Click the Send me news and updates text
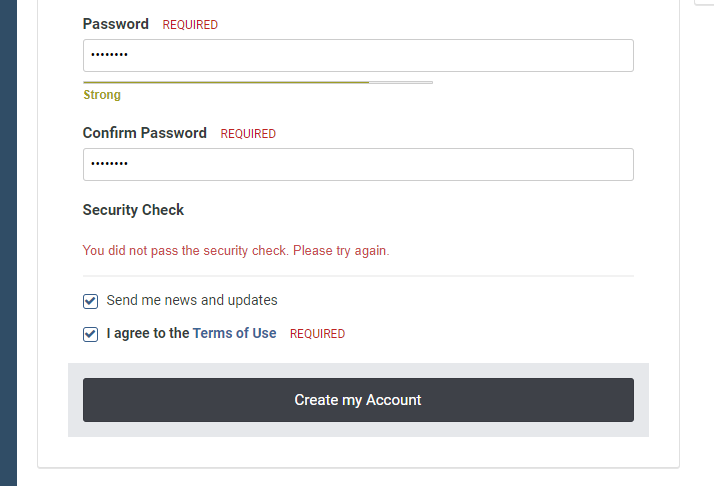714x486 pixels. click(x=192, y=300)
